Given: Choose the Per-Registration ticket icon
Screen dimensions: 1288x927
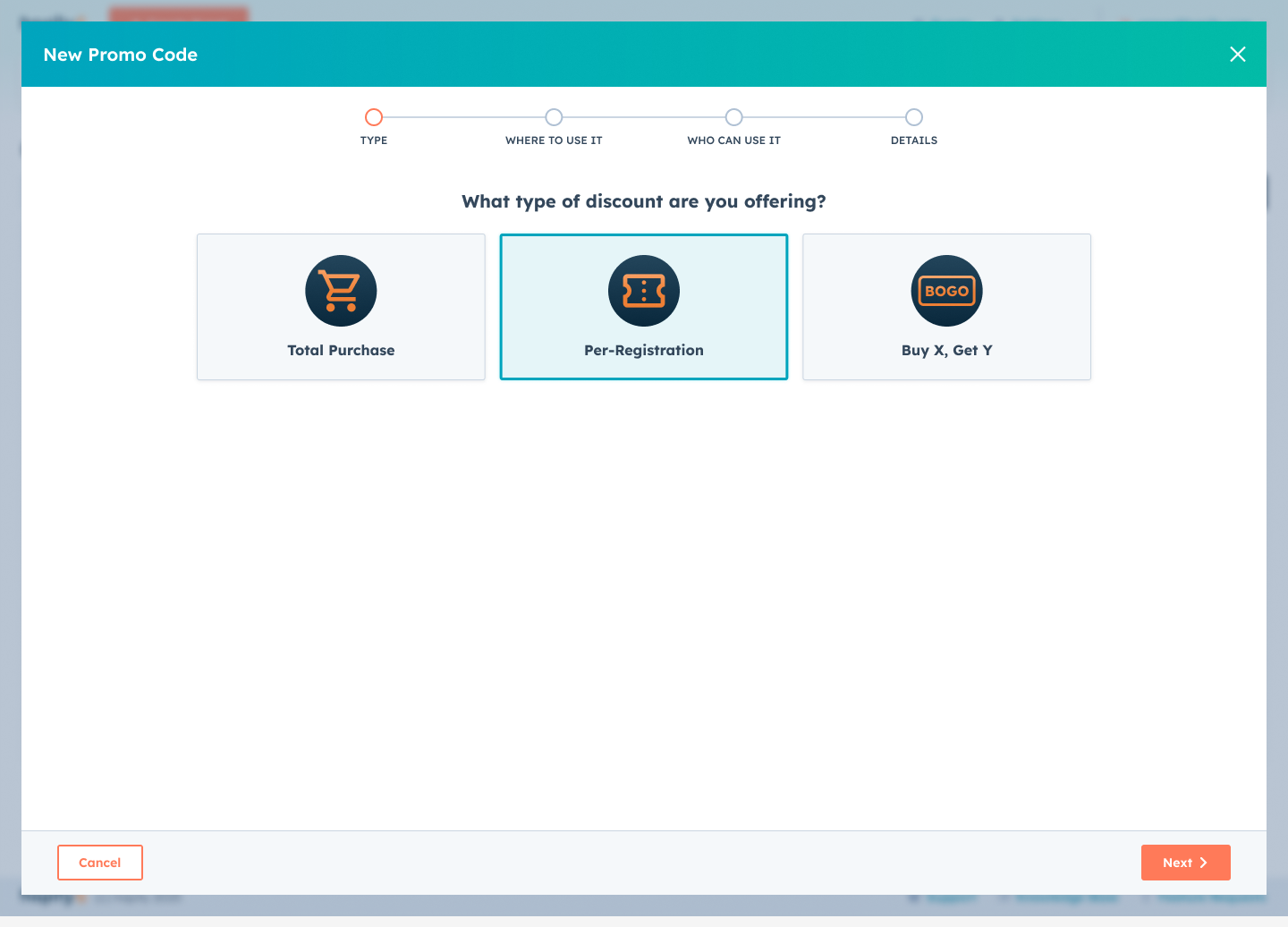Looking at the screenshot, I should click(x=644, y=291).
